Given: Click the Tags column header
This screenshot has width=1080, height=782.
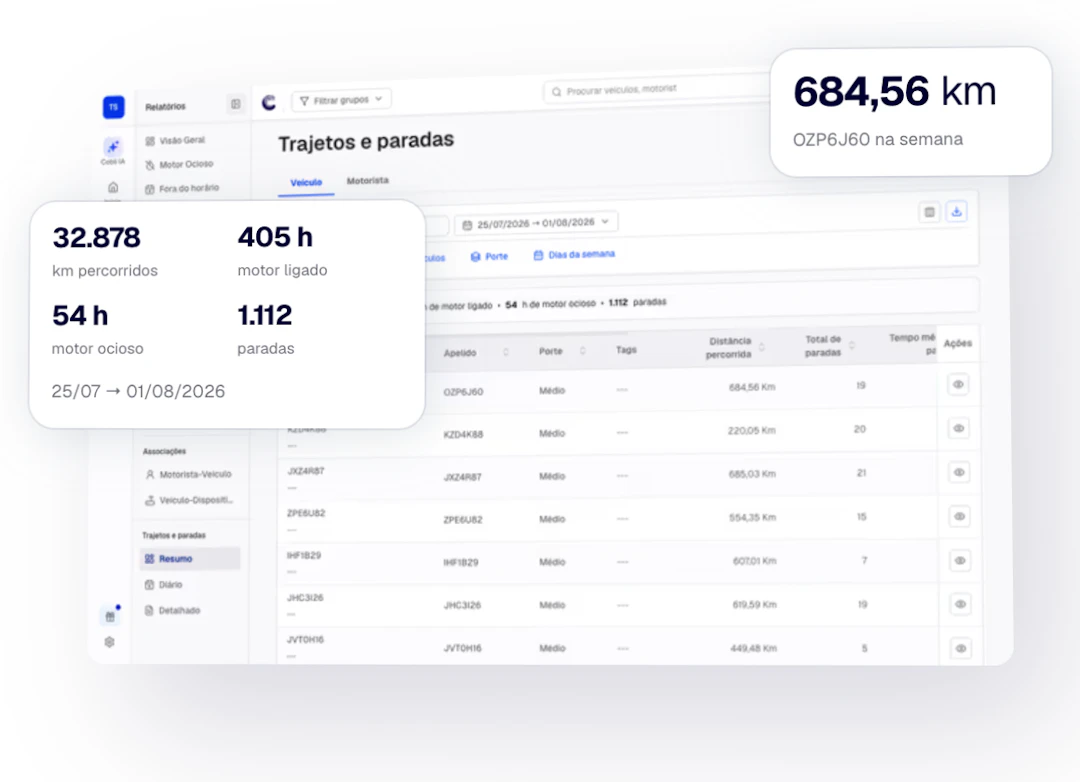Looking at the screenshot, I should (x=626, y=350).
